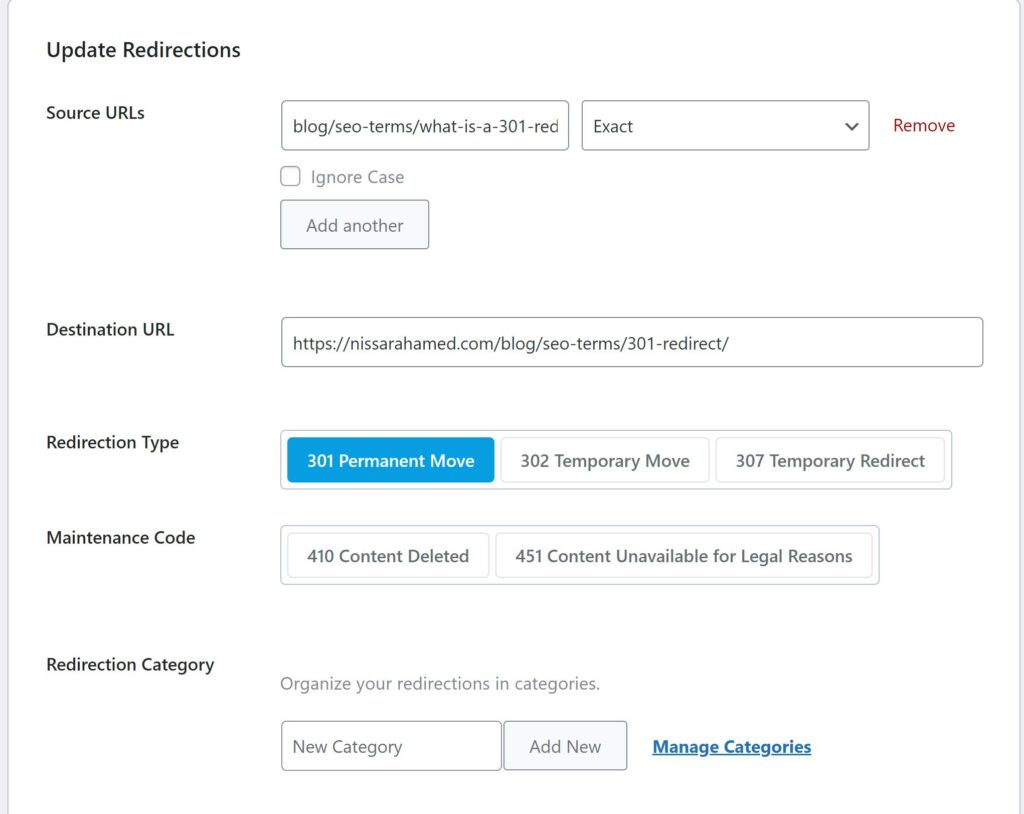1024x814 pixels.
Task: Click the Redirection Category label
Action: coord(130,664)
